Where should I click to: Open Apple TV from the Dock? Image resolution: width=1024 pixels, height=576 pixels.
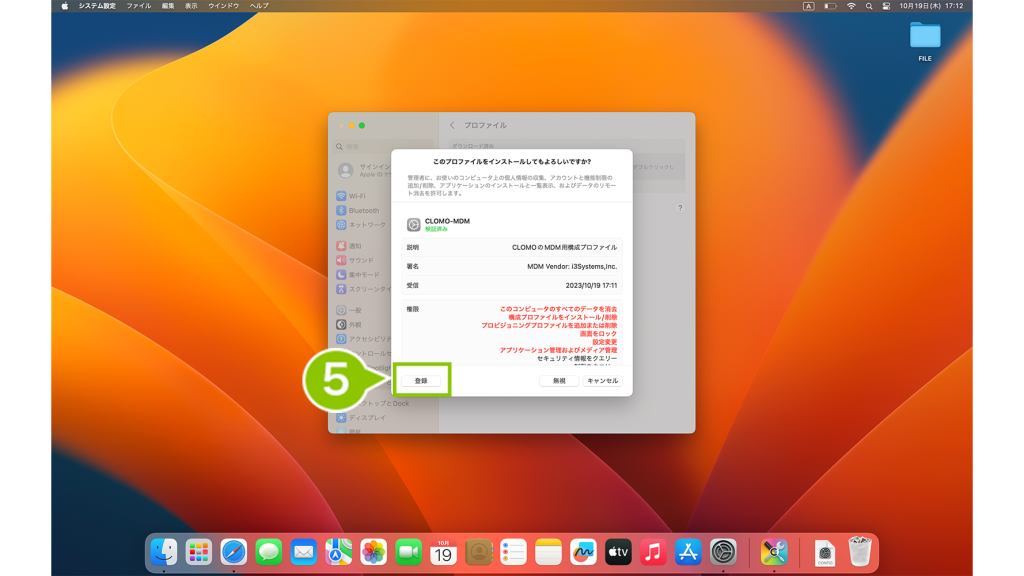[618, 552]
